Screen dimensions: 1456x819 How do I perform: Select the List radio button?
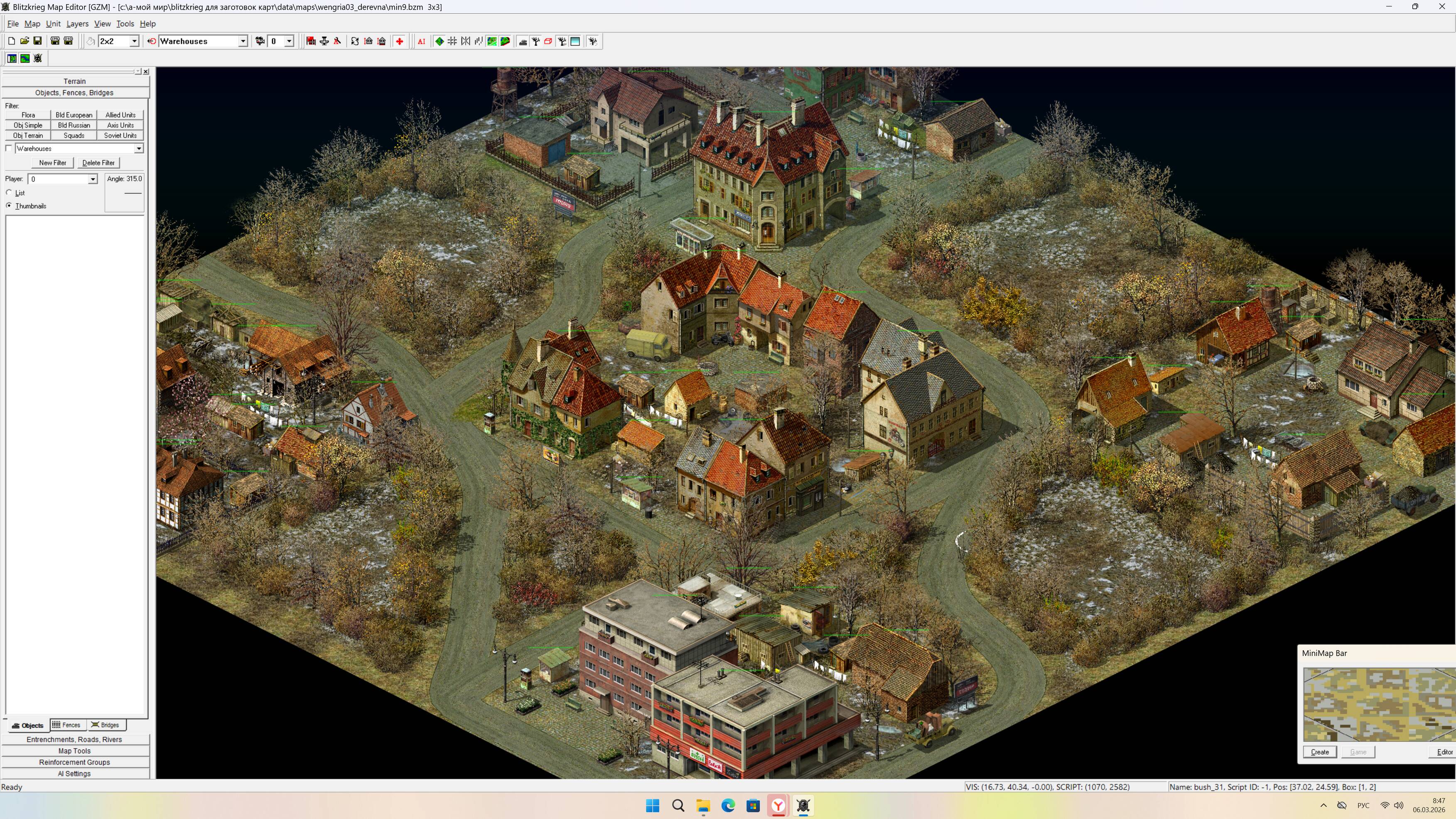(x=9, y=193)
